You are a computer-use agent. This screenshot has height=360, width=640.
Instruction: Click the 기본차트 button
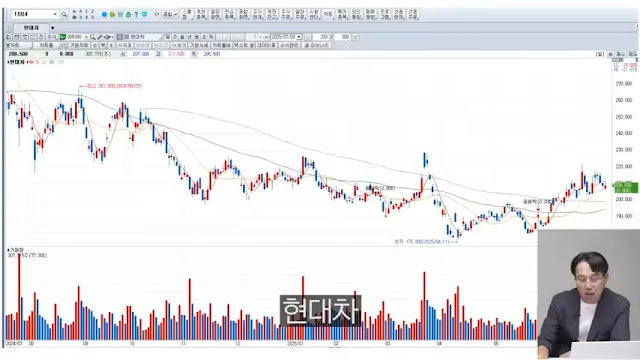point(79,45)
